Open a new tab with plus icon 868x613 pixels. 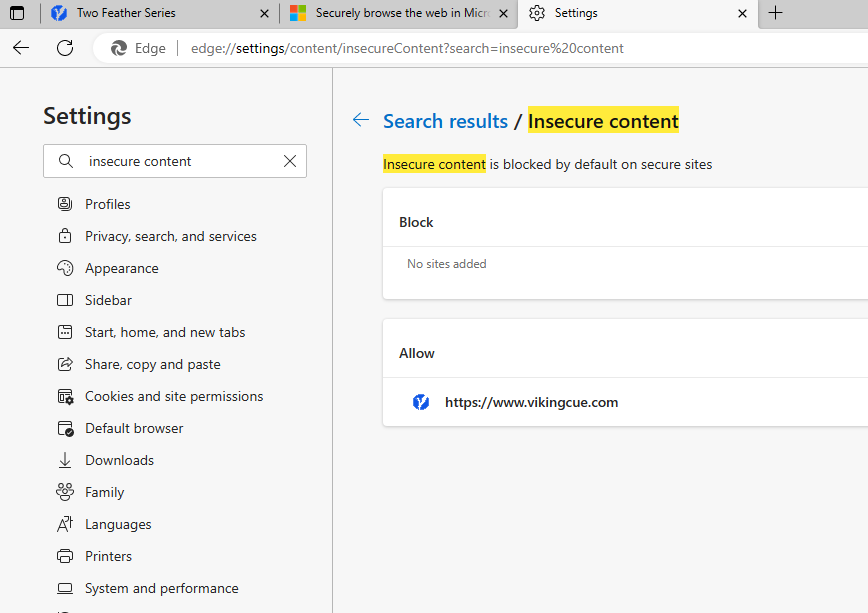[x=776, y=13]
